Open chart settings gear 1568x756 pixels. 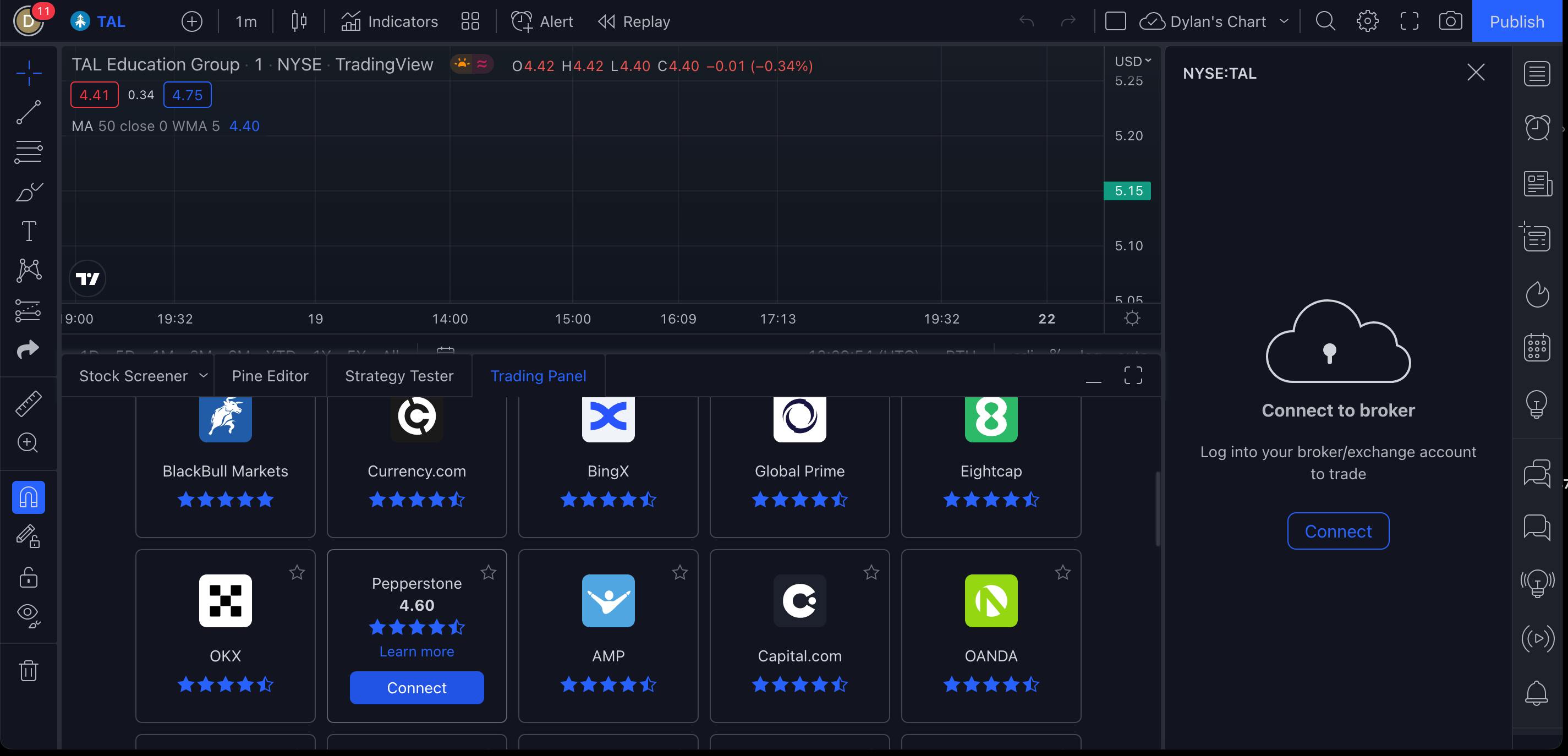tap(1367, 22)
